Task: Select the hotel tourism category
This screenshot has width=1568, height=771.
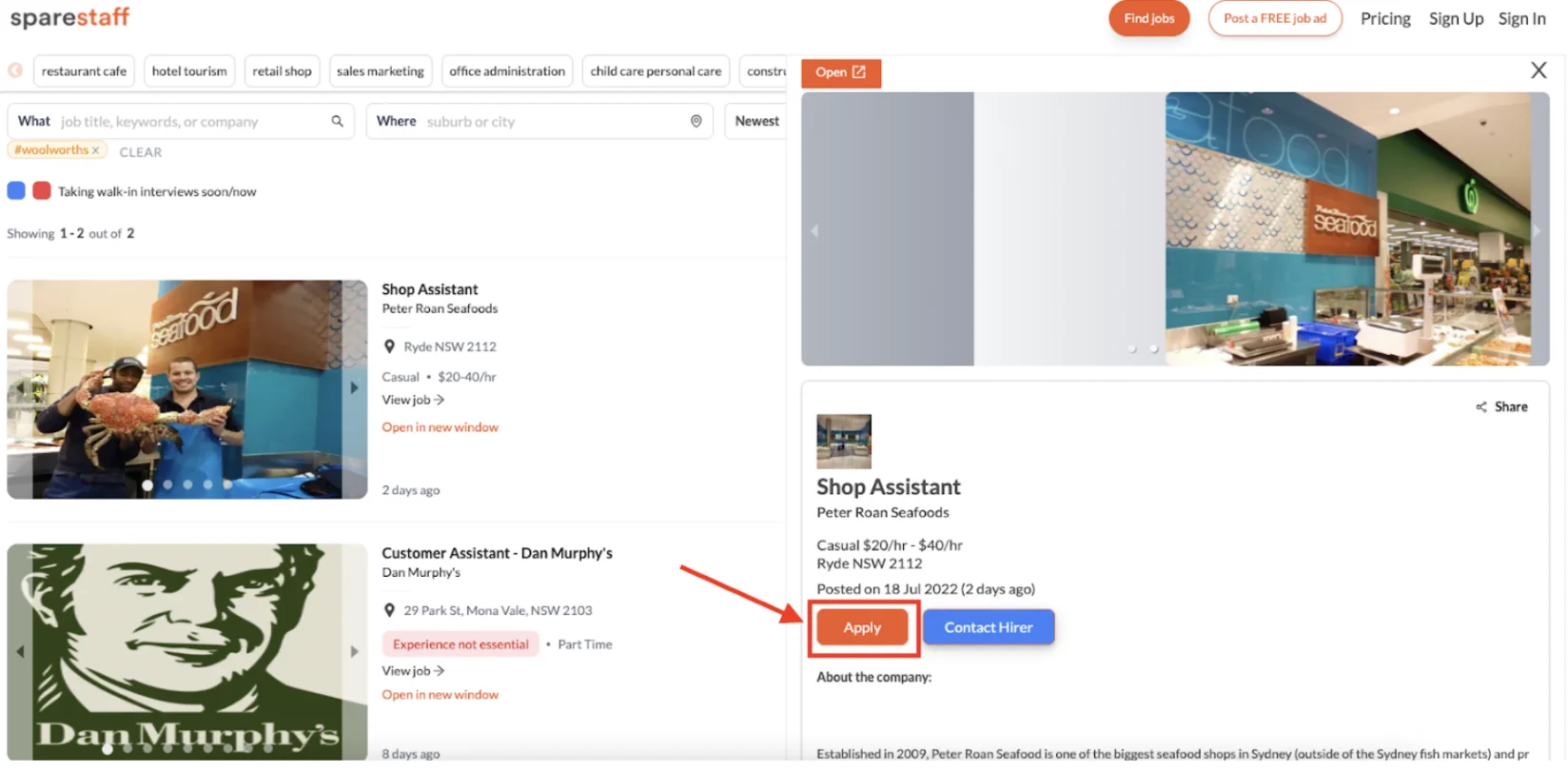Action: click(189, 70)
